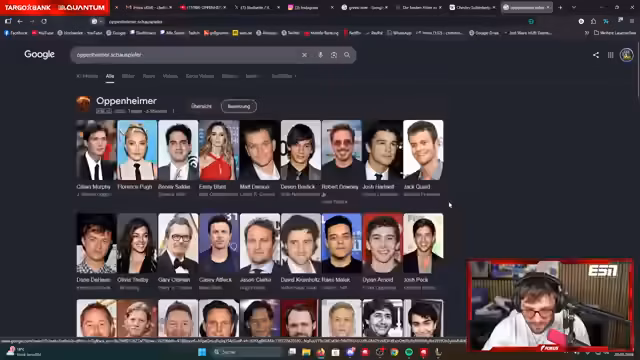Open the Google apps grid icon

coord(611,55)
